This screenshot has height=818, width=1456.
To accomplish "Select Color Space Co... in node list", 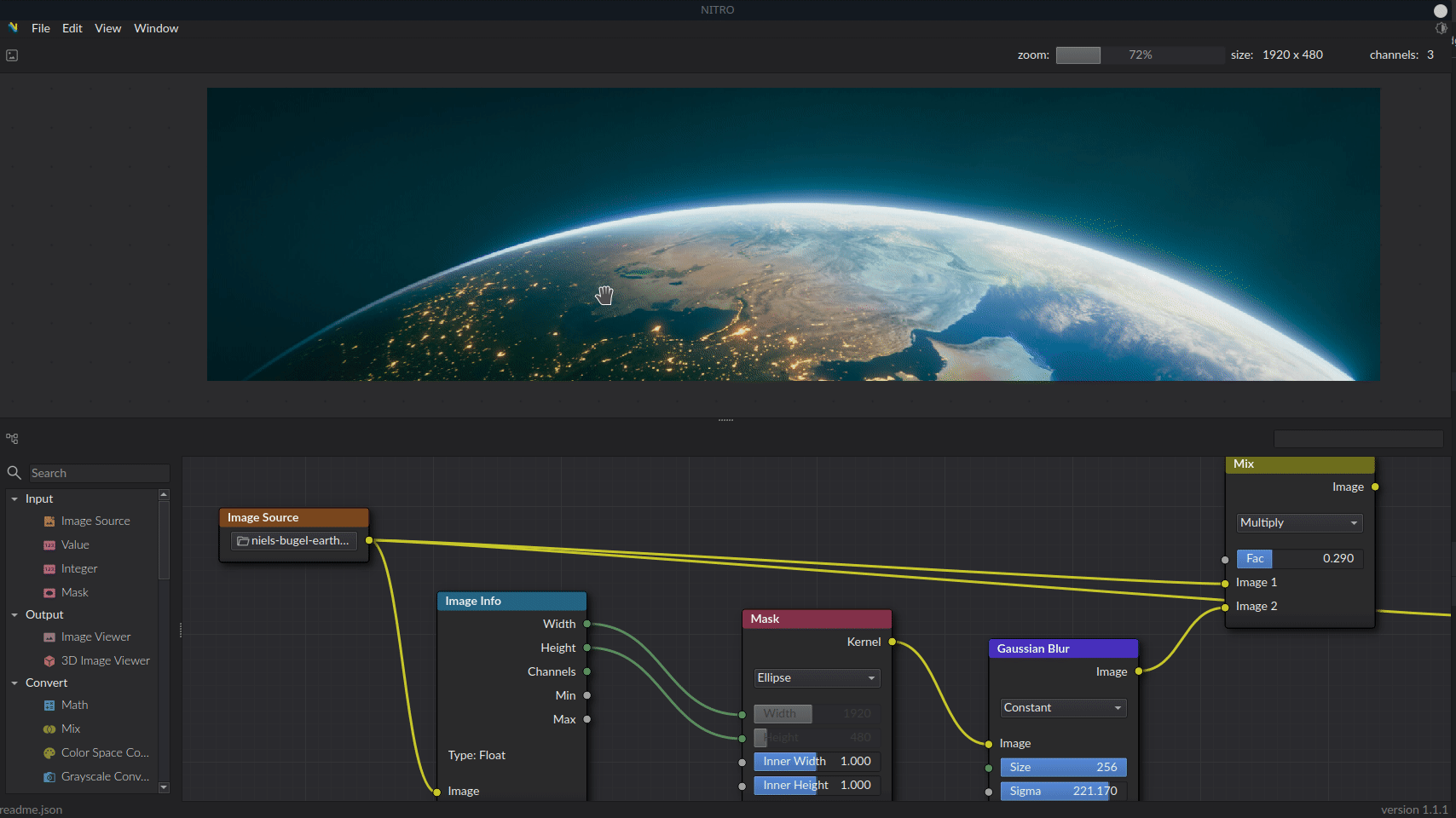I will point(105,752).
